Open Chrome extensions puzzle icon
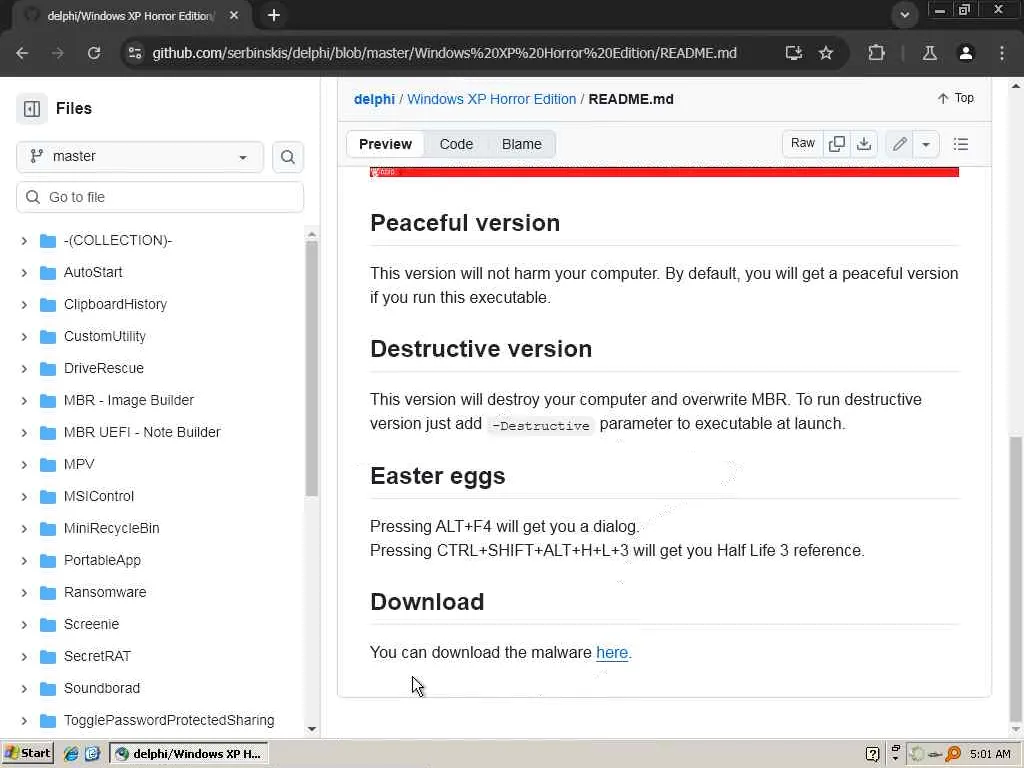 coord(877,53)
